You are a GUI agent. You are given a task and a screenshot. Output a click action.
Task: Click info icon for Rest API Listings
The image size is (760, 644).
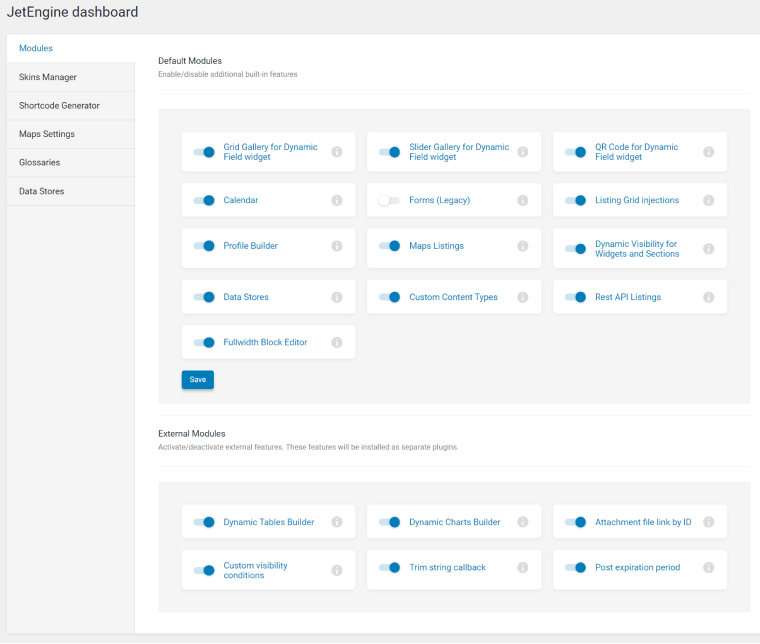(x=709, y=297)
